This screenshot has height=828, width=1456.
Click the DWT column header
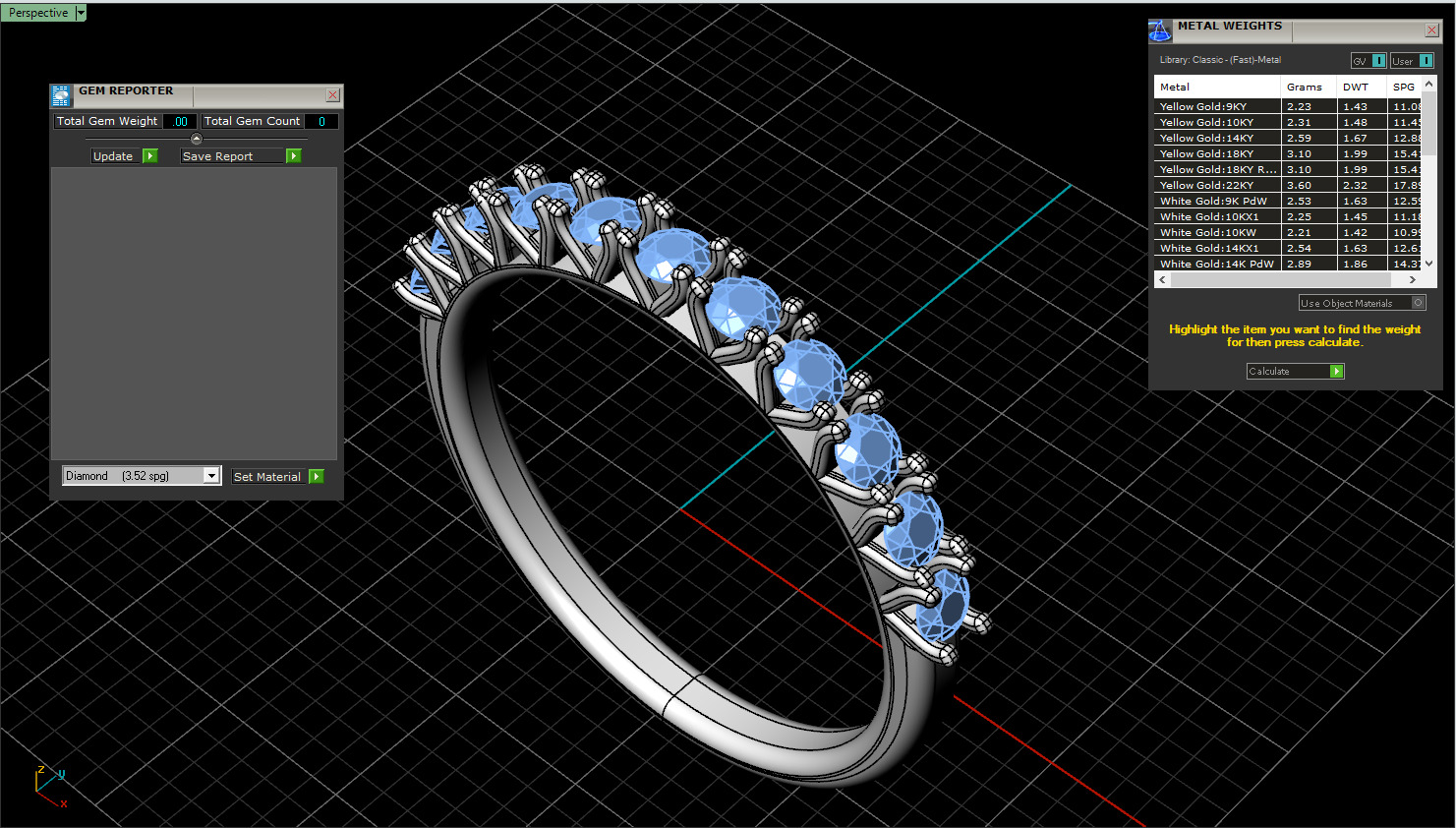coord(1362,88)
